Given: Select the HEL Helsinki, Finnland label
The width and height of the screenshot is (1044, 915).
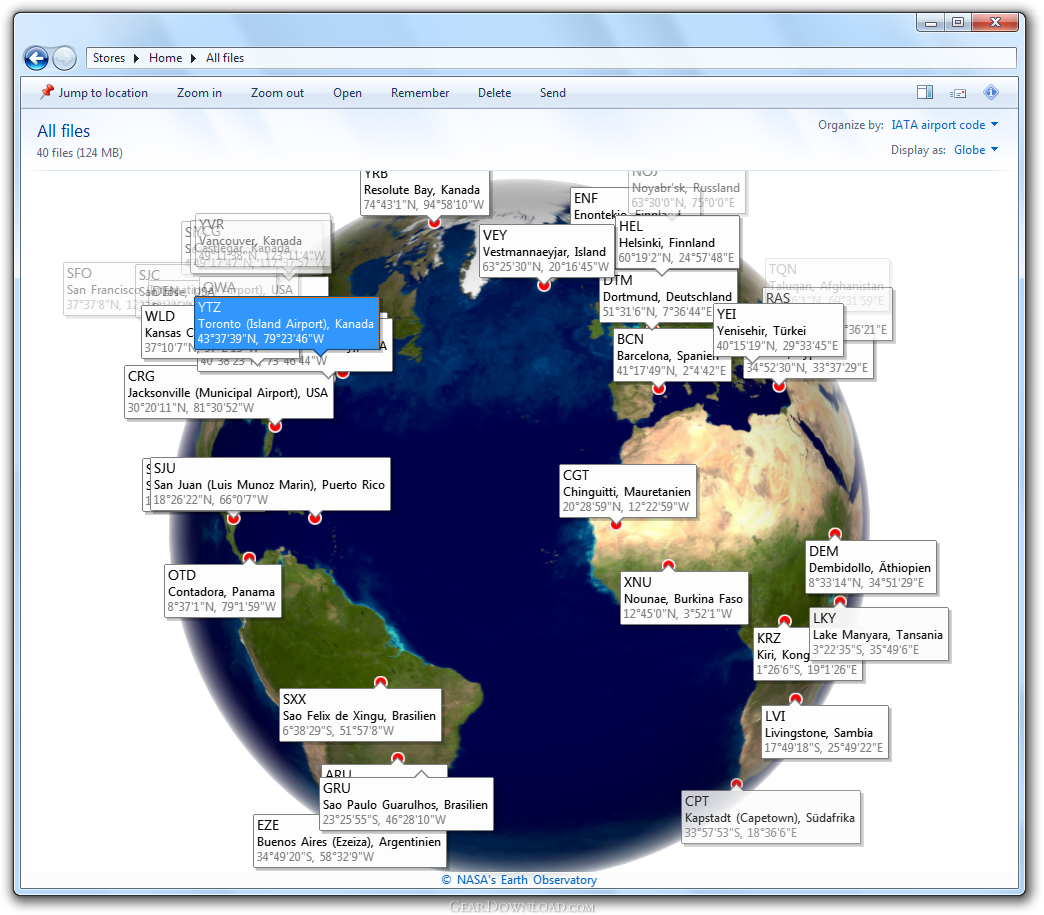Looking at the screenshot, I should (x=676, y=242).
